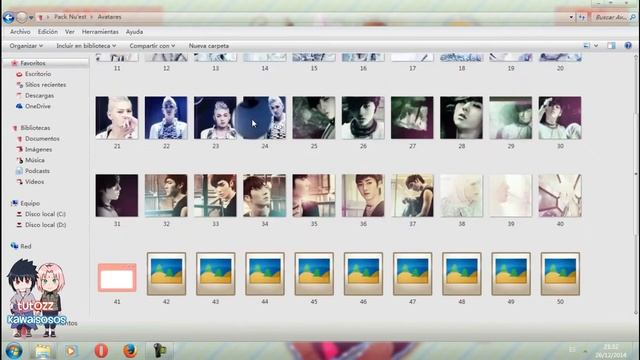This screenshot has width=640, height=360.
Task: Select image thumbnail 30
Action: coord(560,118)
